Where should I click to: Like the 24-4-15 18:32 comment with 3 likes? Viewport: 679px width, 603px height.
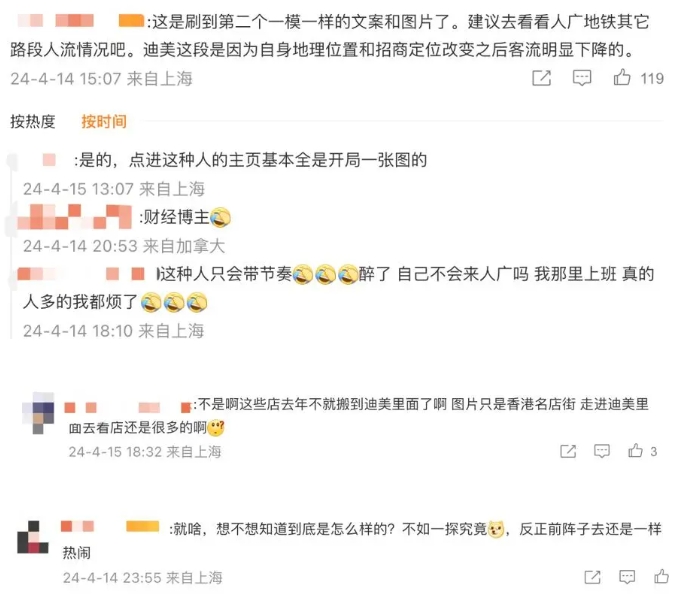[635, 451]
